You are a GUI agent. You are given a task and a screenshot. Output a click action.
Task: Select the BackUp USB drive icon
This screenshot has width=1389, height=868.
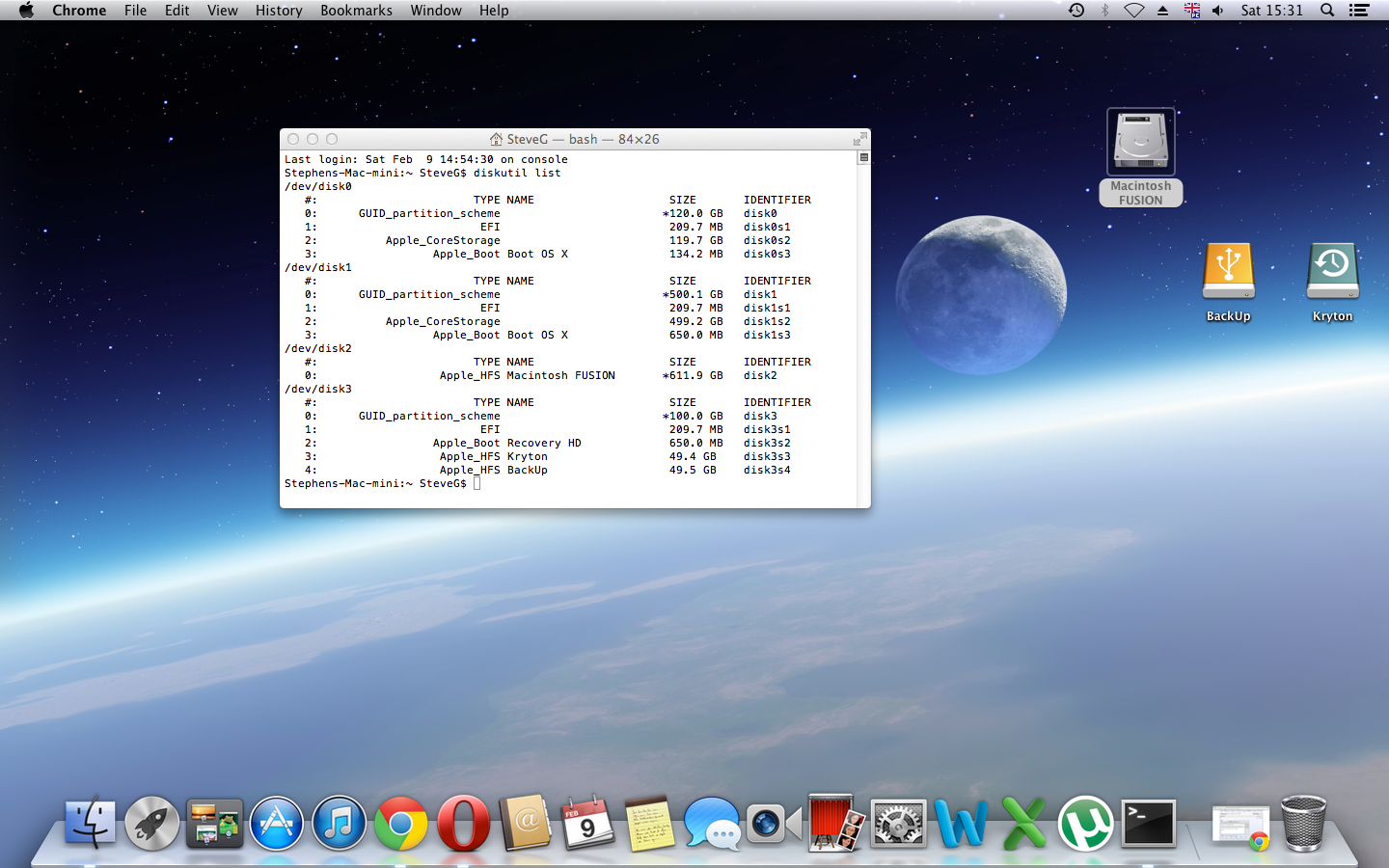coord(1228,272)
